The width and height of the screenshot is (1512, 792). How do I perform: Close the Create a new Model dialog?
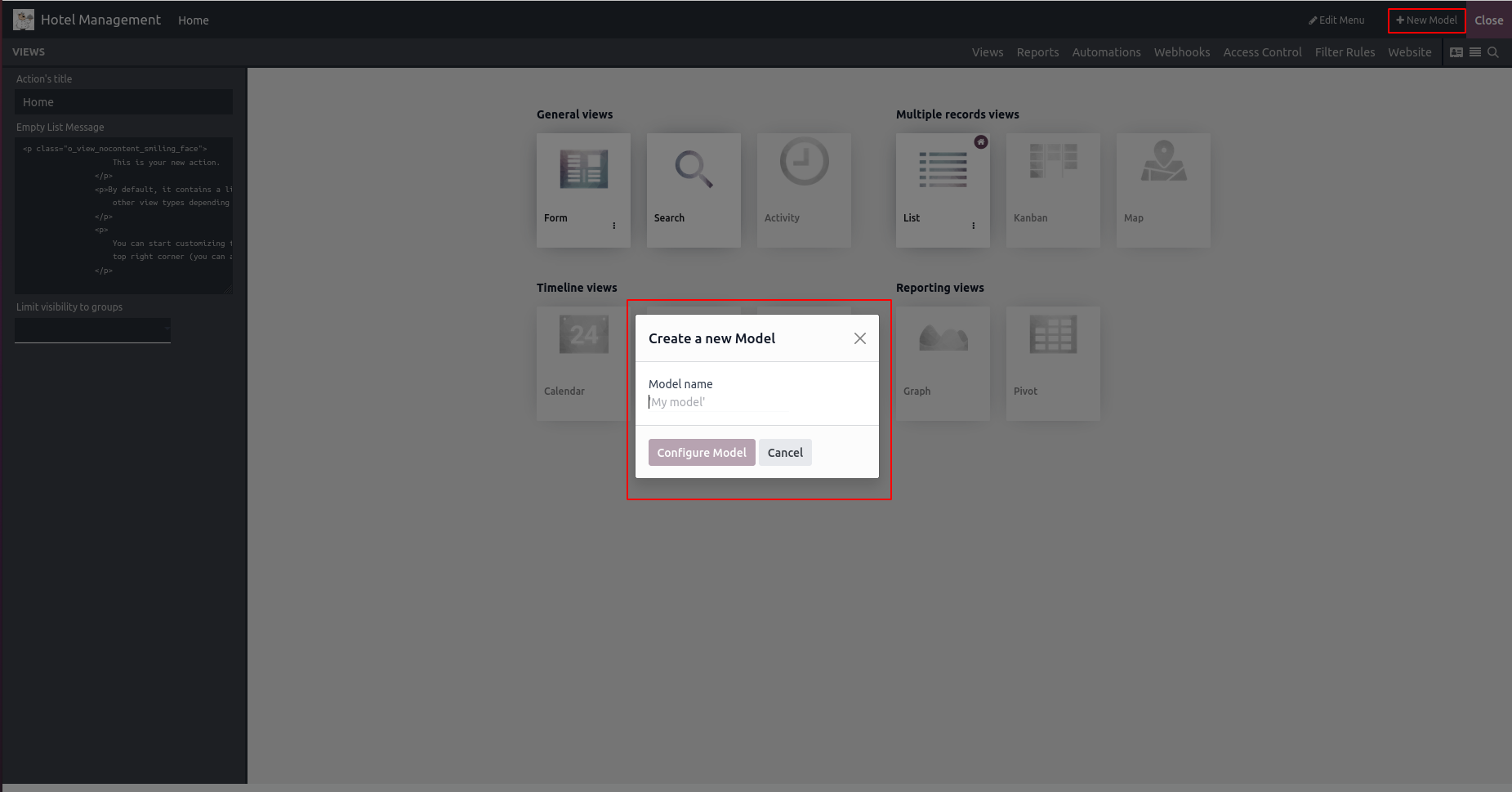(x=860, y=338)
